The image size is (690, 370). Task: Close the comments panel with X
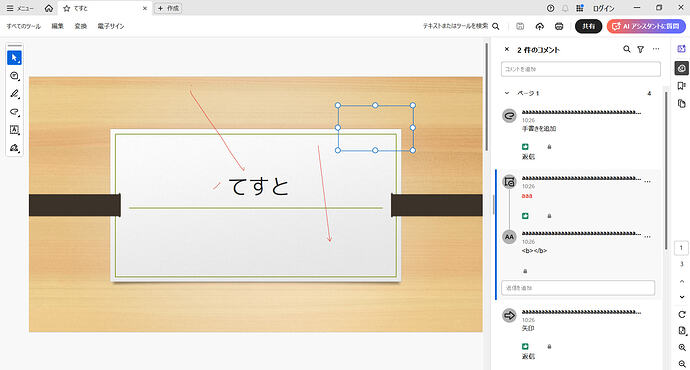click(506, 49)
